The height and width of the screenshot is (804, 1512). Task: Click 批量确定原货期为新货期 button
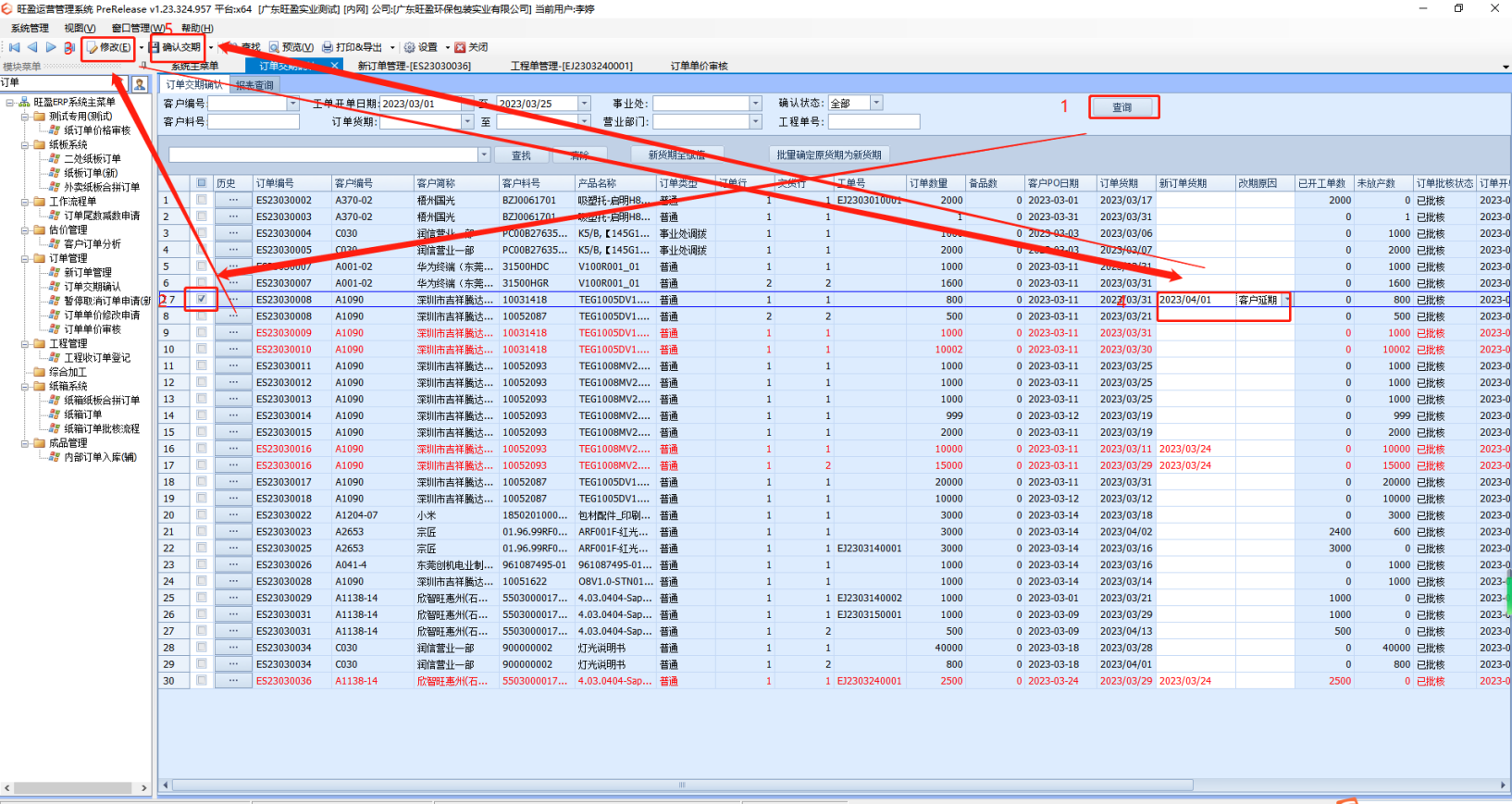829,155
